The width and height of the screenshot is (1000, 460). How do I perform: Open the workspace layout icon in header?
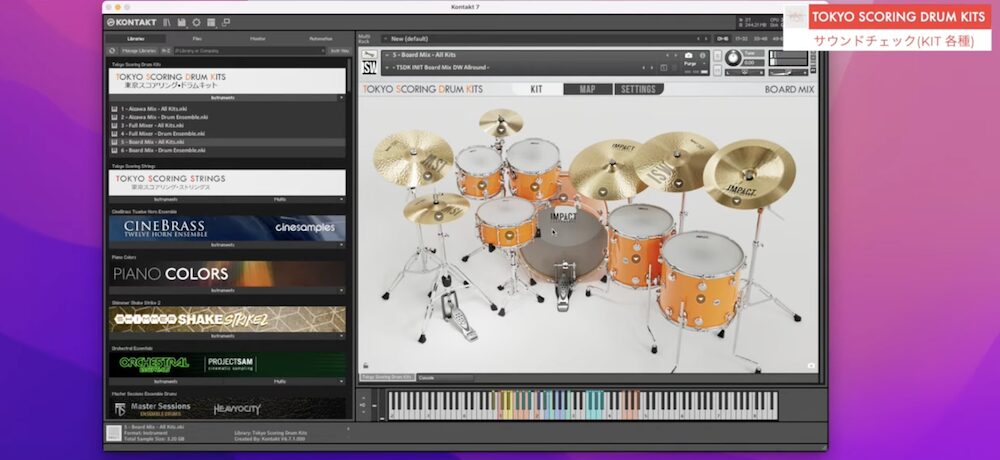211,22
